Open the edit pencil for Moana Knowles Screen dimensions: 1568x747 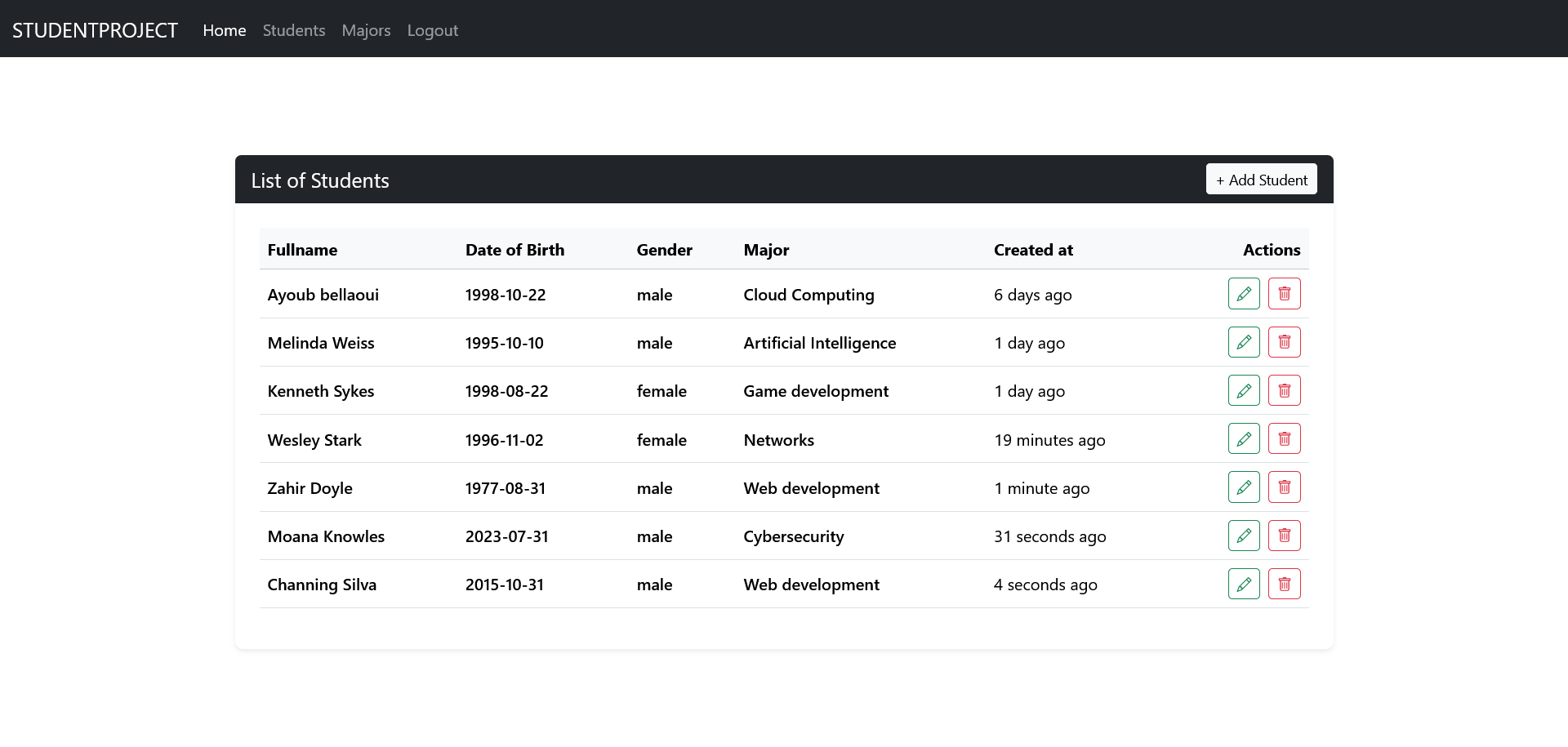(1243, 536)
